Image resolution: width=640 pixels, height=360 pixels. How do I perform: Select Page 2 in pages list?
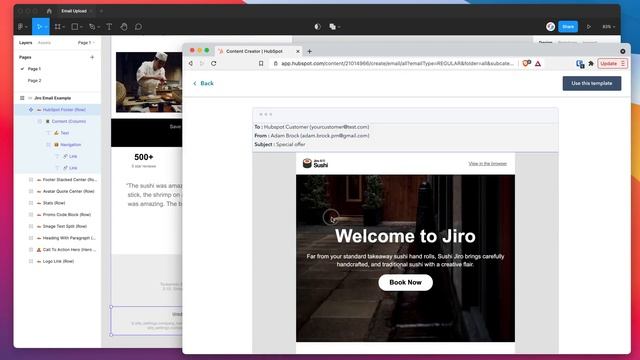pyautogui.click(x=34, y=80)
